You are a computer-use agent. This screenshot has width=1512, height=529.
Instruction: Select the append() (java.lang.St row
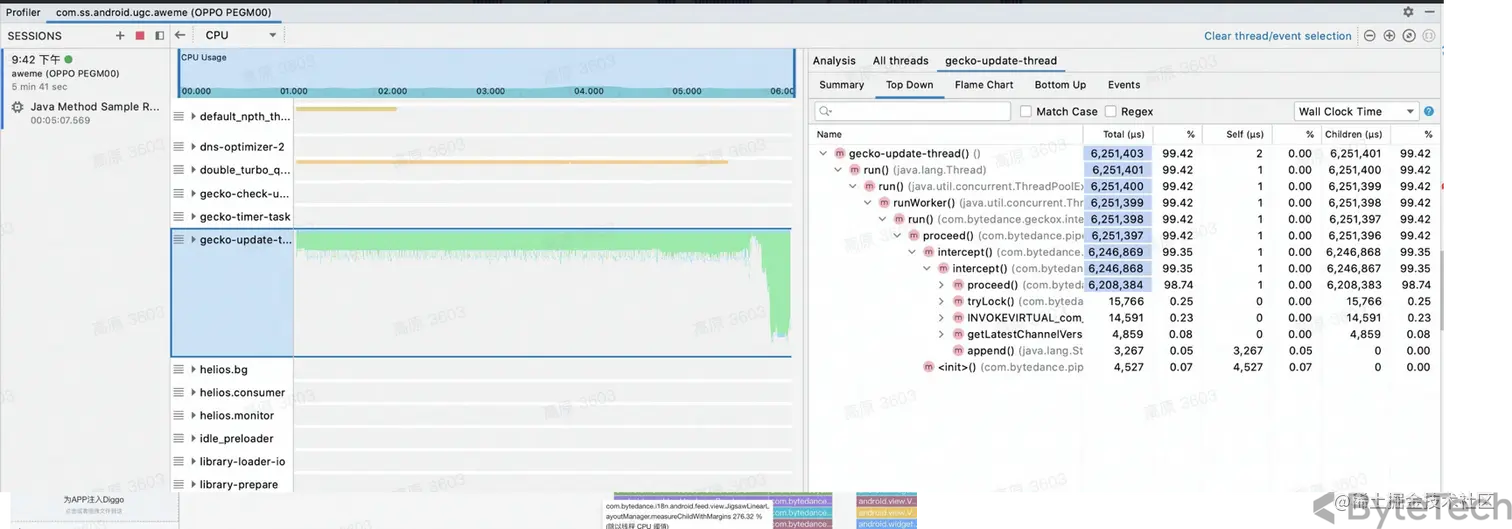point(1125,351)
